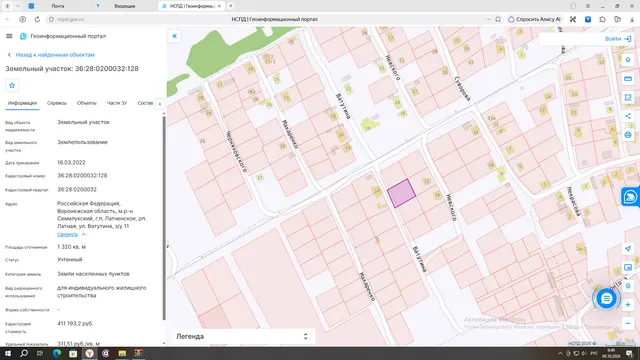Image resolution: width=640 pixels, height=360 pixels.
Task: Click Спросить Алису AI button
Action: coord(535,19)
